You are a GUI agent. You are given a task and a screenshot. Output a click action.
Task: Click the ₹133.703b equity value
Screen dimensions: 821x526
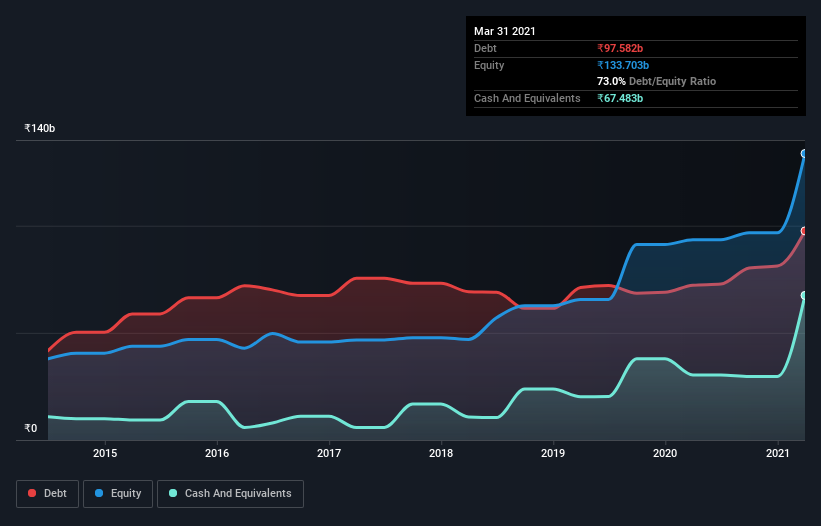[x=623, y=65]
